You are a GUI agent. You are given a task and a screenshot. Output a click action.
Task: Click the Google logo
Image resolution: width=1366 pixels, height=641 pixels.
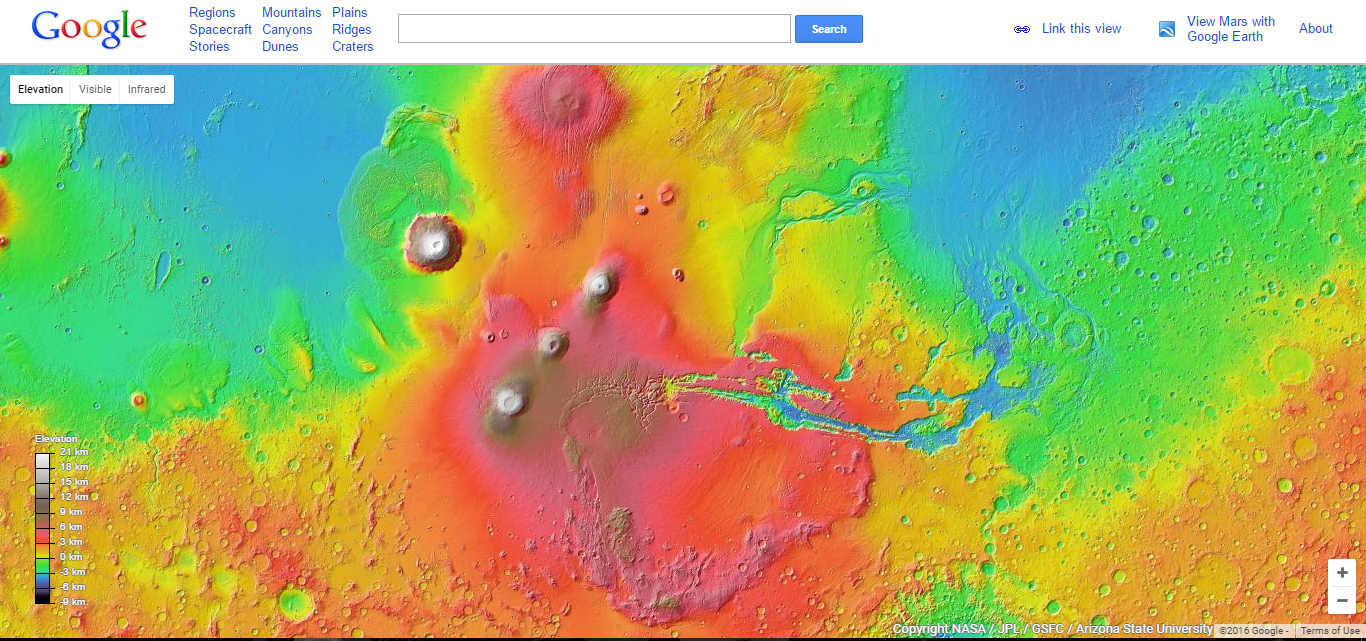[x=89, y=29]
